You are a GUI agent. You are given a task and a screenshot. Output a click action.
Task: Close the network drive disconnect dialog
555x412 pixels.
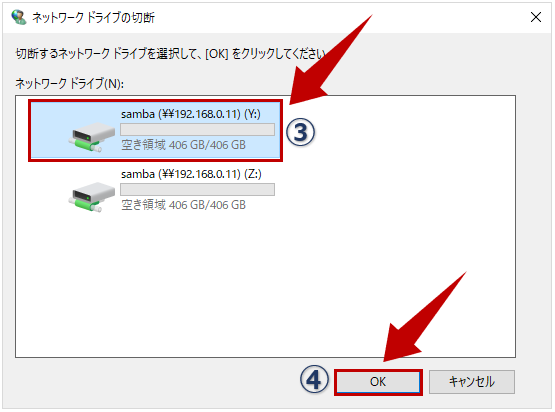pos(536,17)
